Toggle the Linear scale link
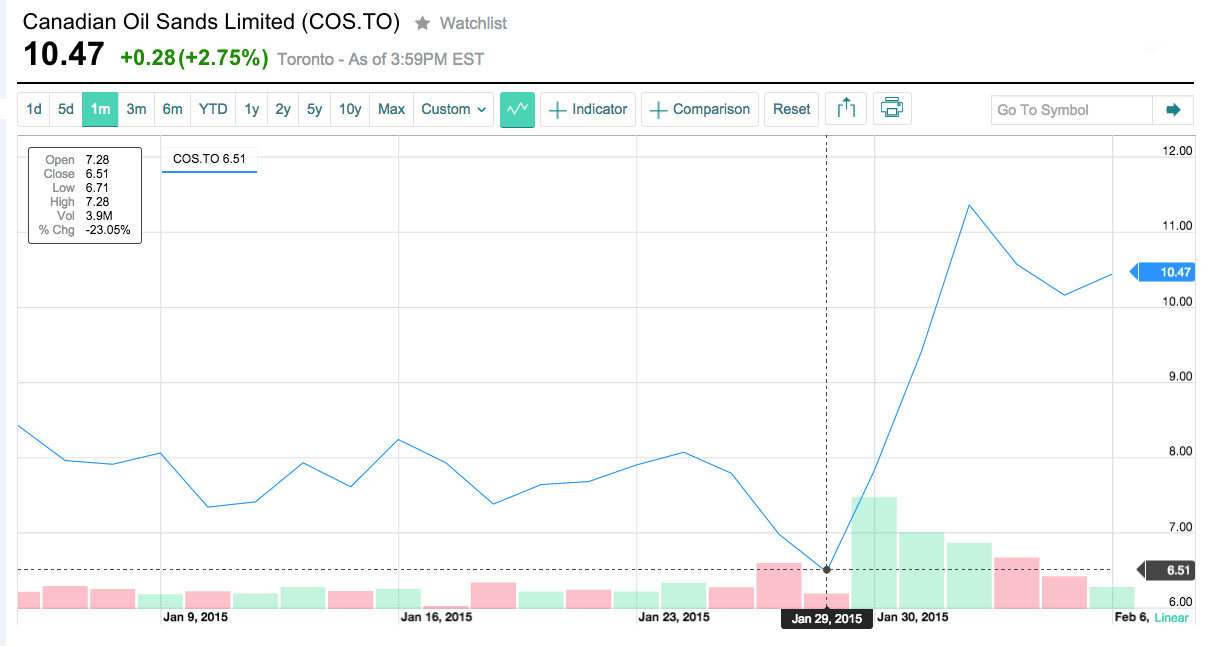 coord(1172,618)
